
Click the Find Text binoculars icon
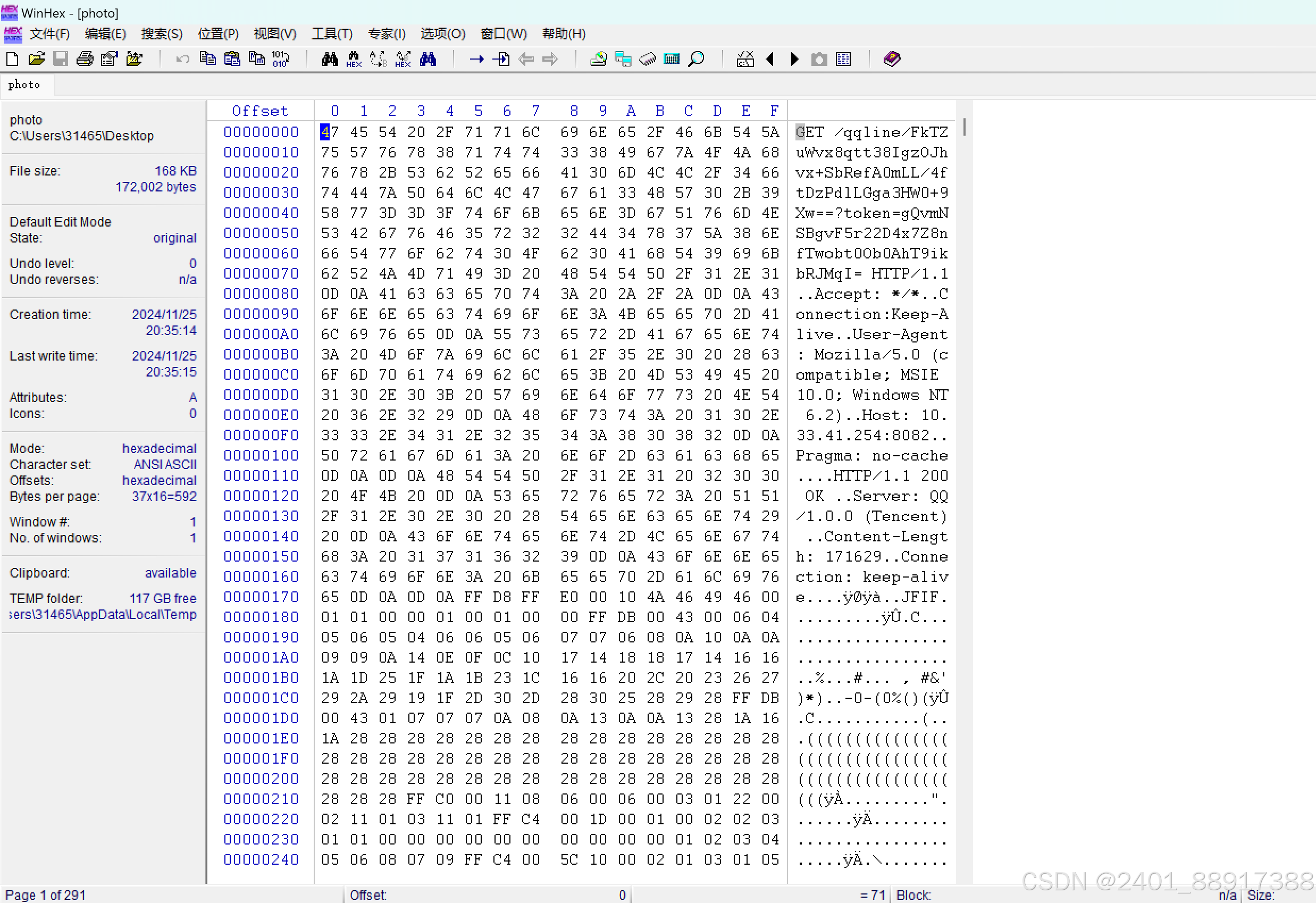click(x=330, y=59)
